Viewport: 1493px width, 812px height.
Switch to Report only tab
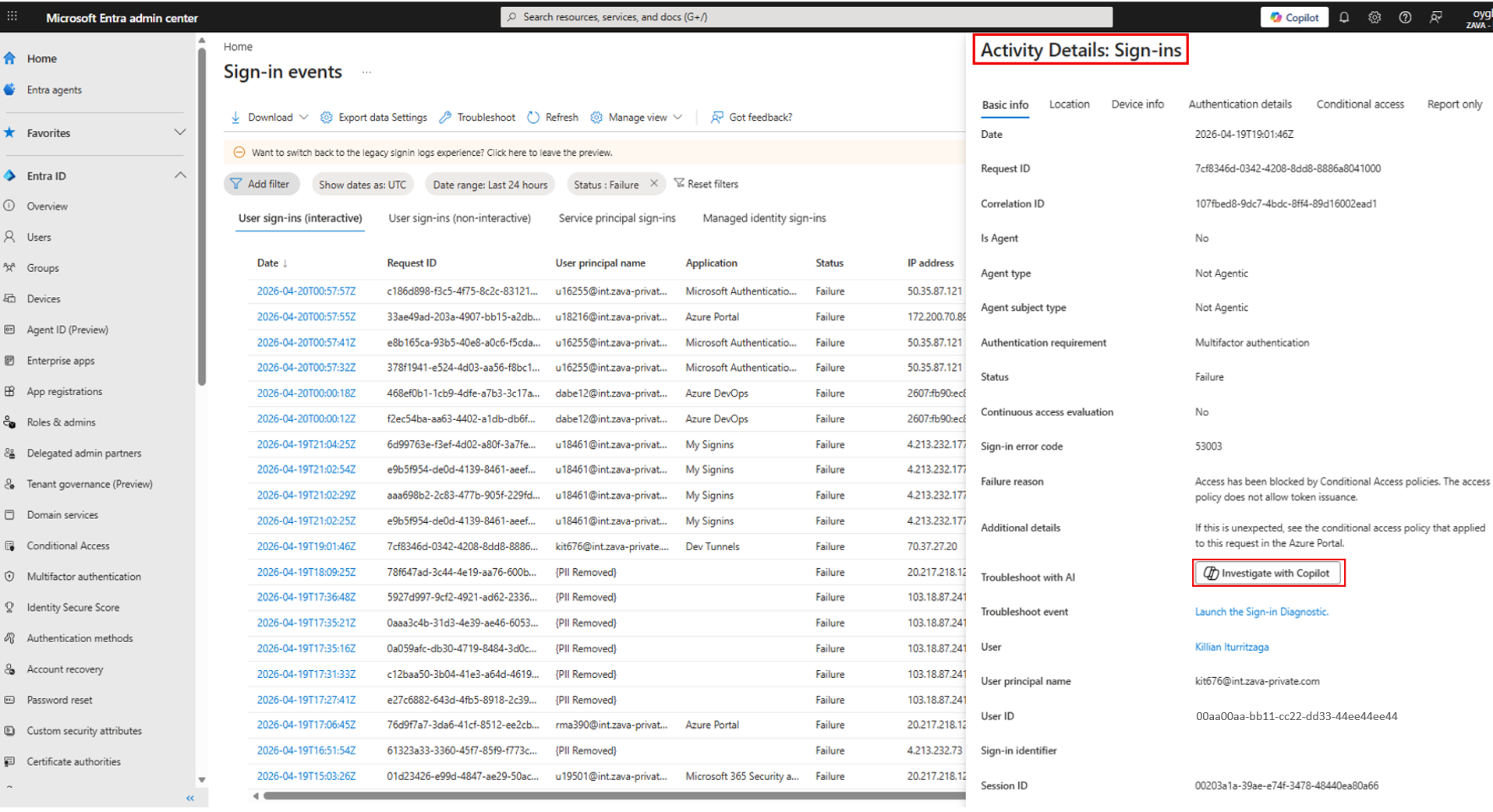pos(1454,104)
